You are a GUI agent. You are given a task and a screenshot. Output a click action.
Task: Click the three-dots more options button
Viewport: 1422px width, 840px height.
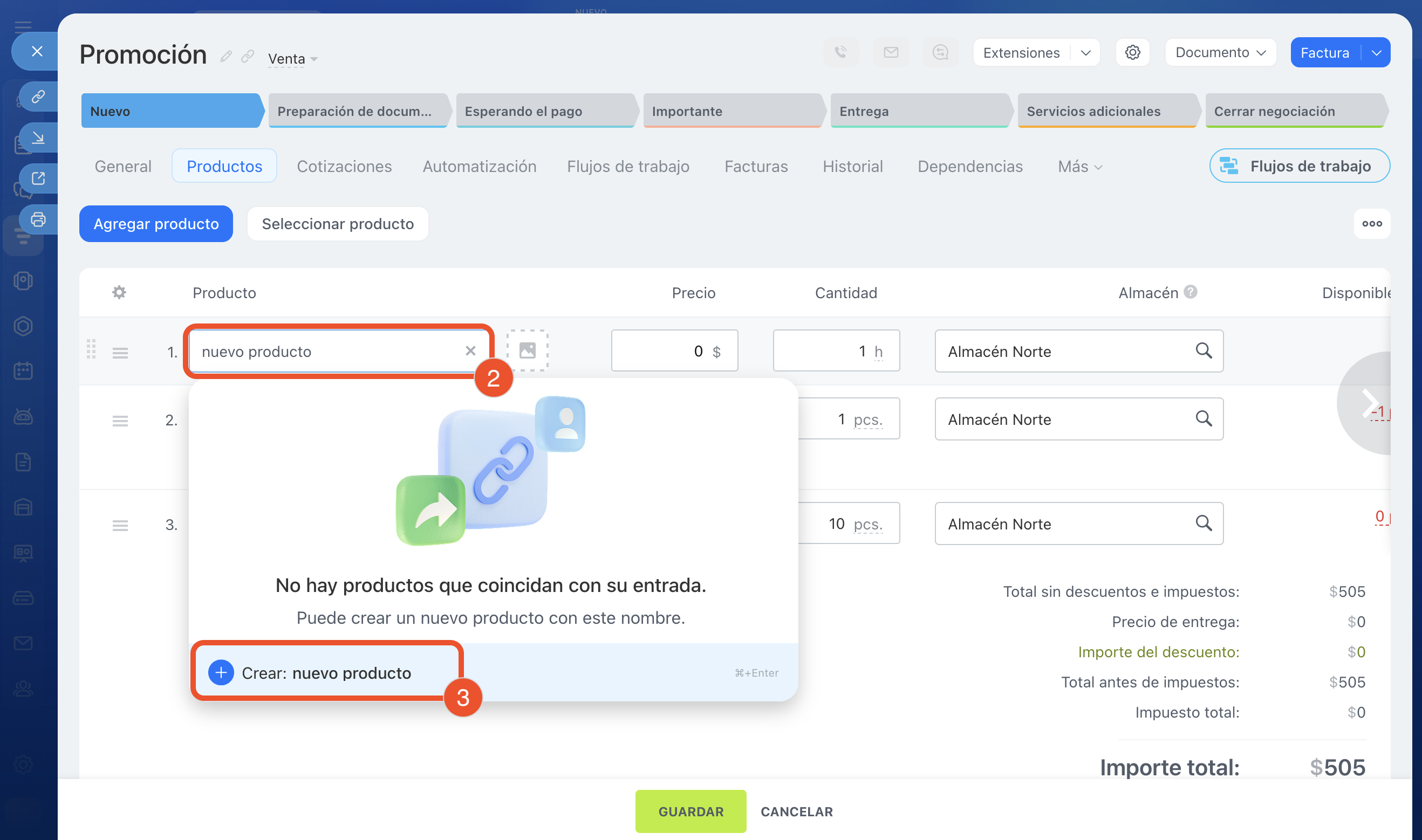1371,224
